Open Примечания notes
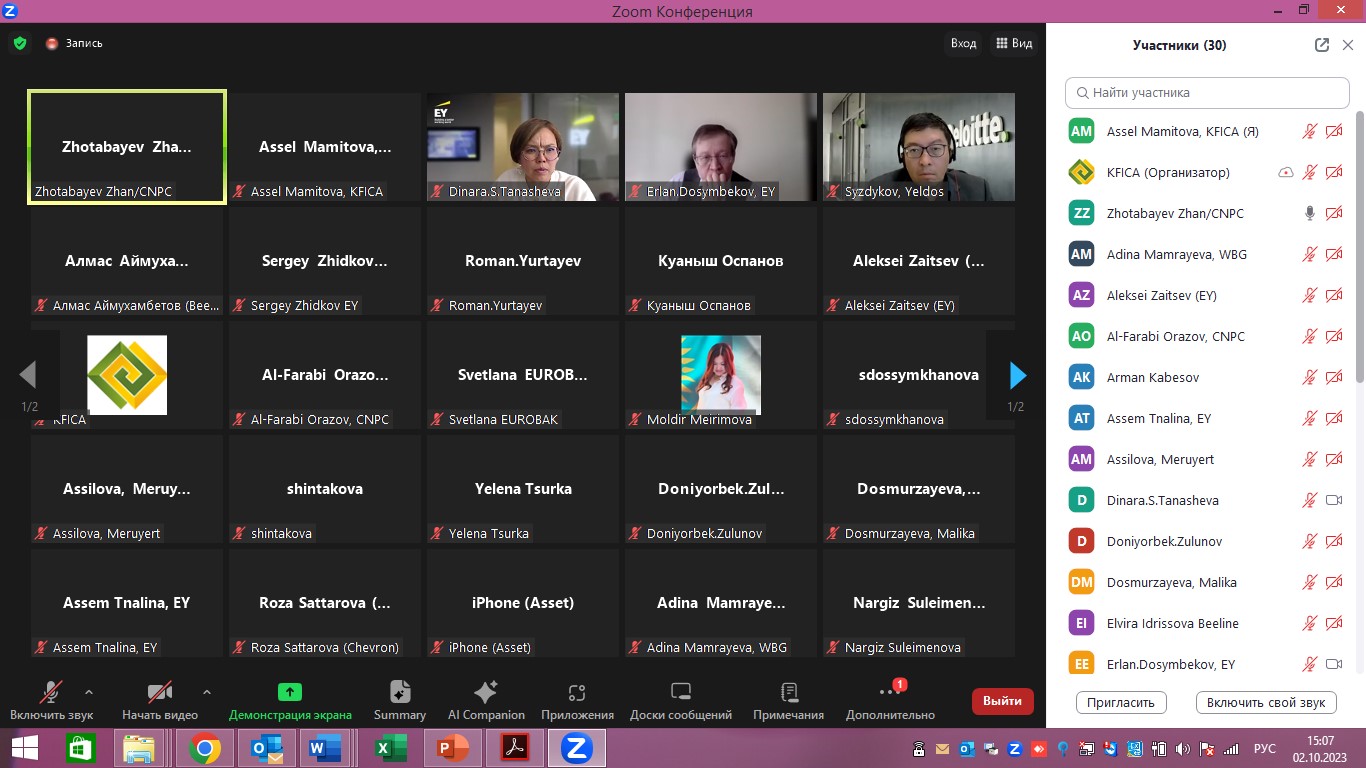The width and height of the screenshot is (1366, 768). (789, 701)
